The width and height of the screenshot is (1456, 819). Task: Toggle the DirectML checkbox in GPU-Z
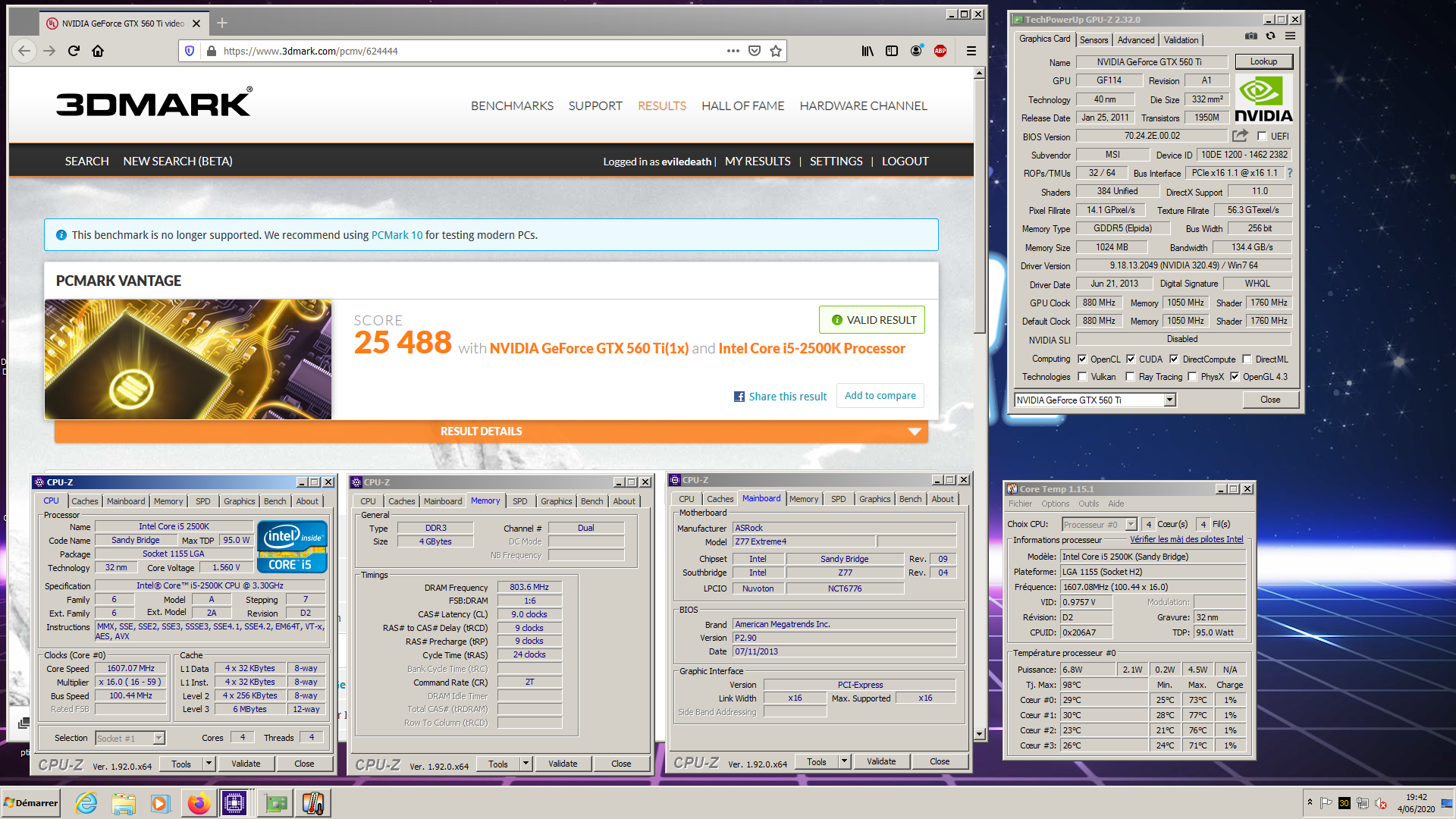(1247, 359)
